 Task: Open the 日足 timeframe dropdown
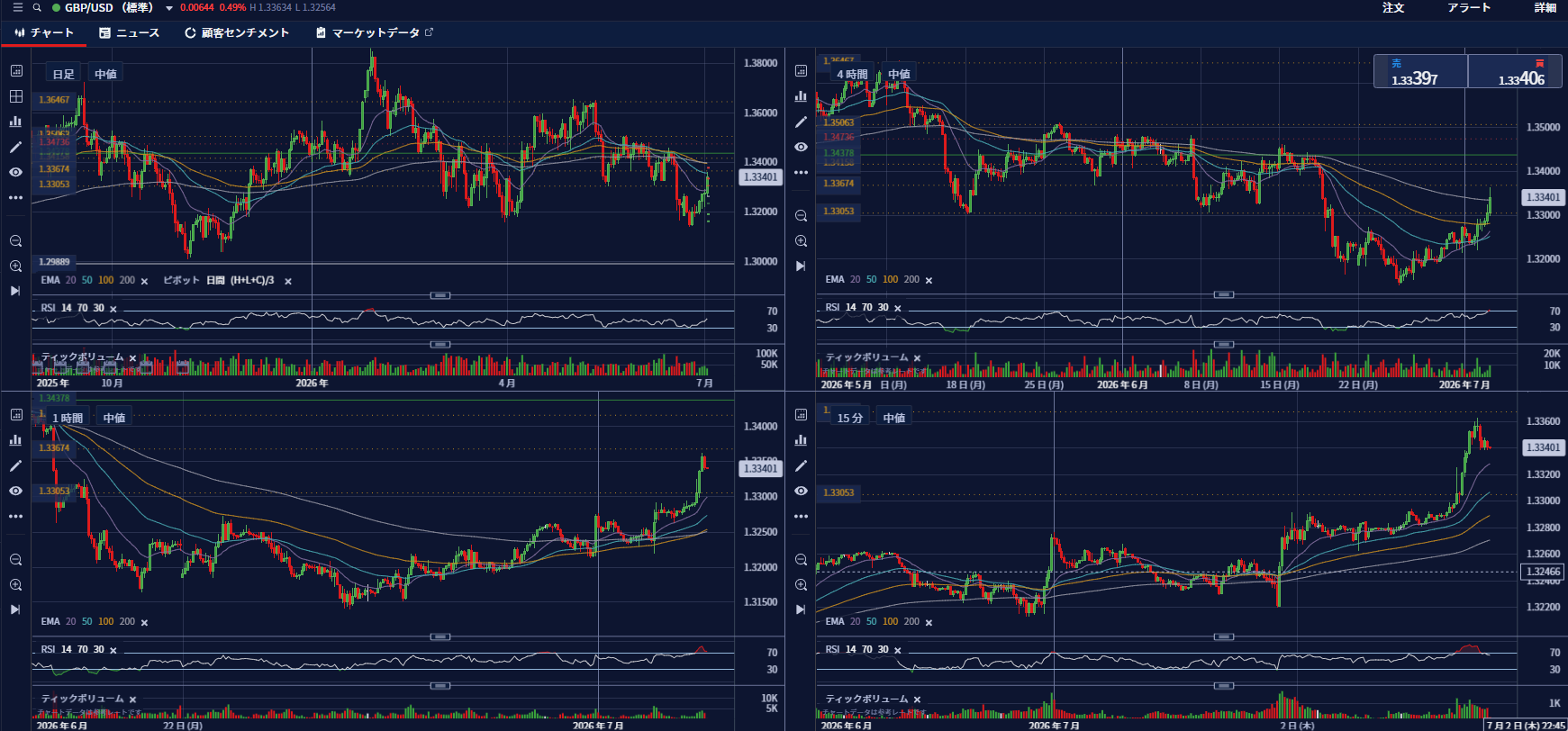point(63,74)
